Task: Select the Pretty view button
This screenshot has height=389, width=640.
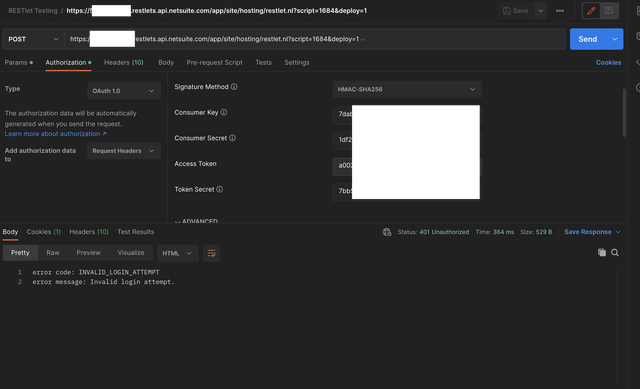Action: (x=20, y=253)
